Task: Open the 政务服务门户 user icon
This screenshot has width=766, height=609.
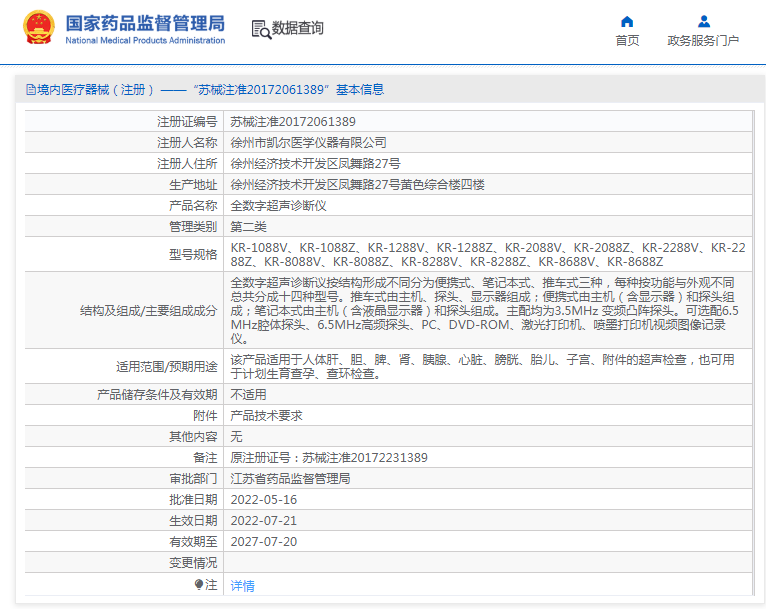Action: (x=703, y=21)
